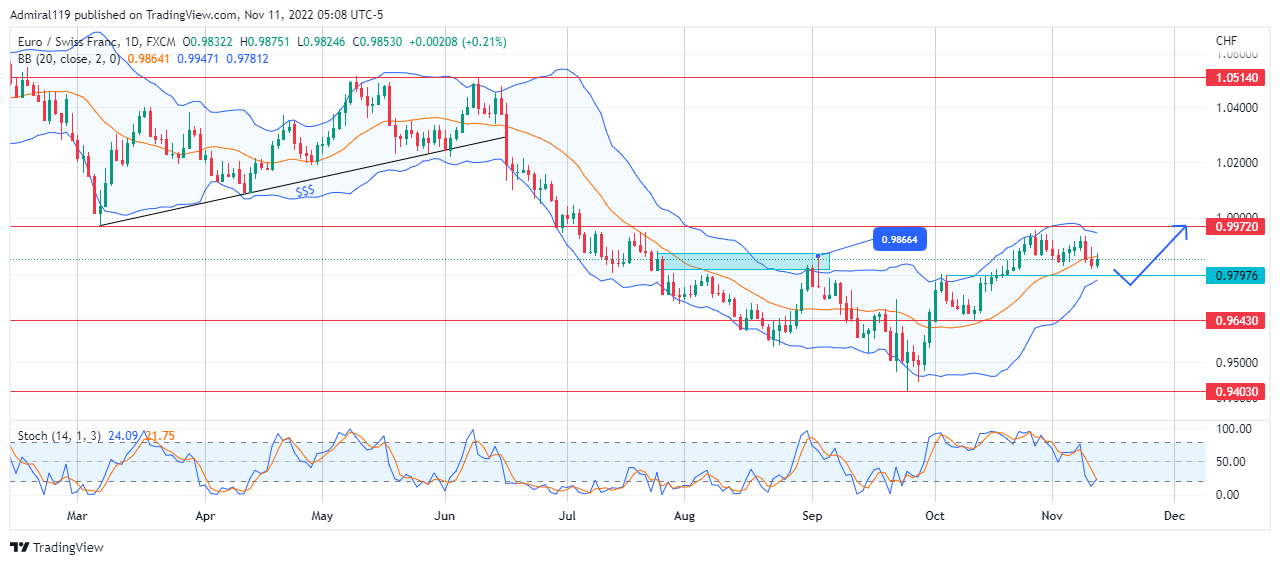1280x565 pixels.
Task: Click the Apr label on time axis
Action: [x=205, y=516]
